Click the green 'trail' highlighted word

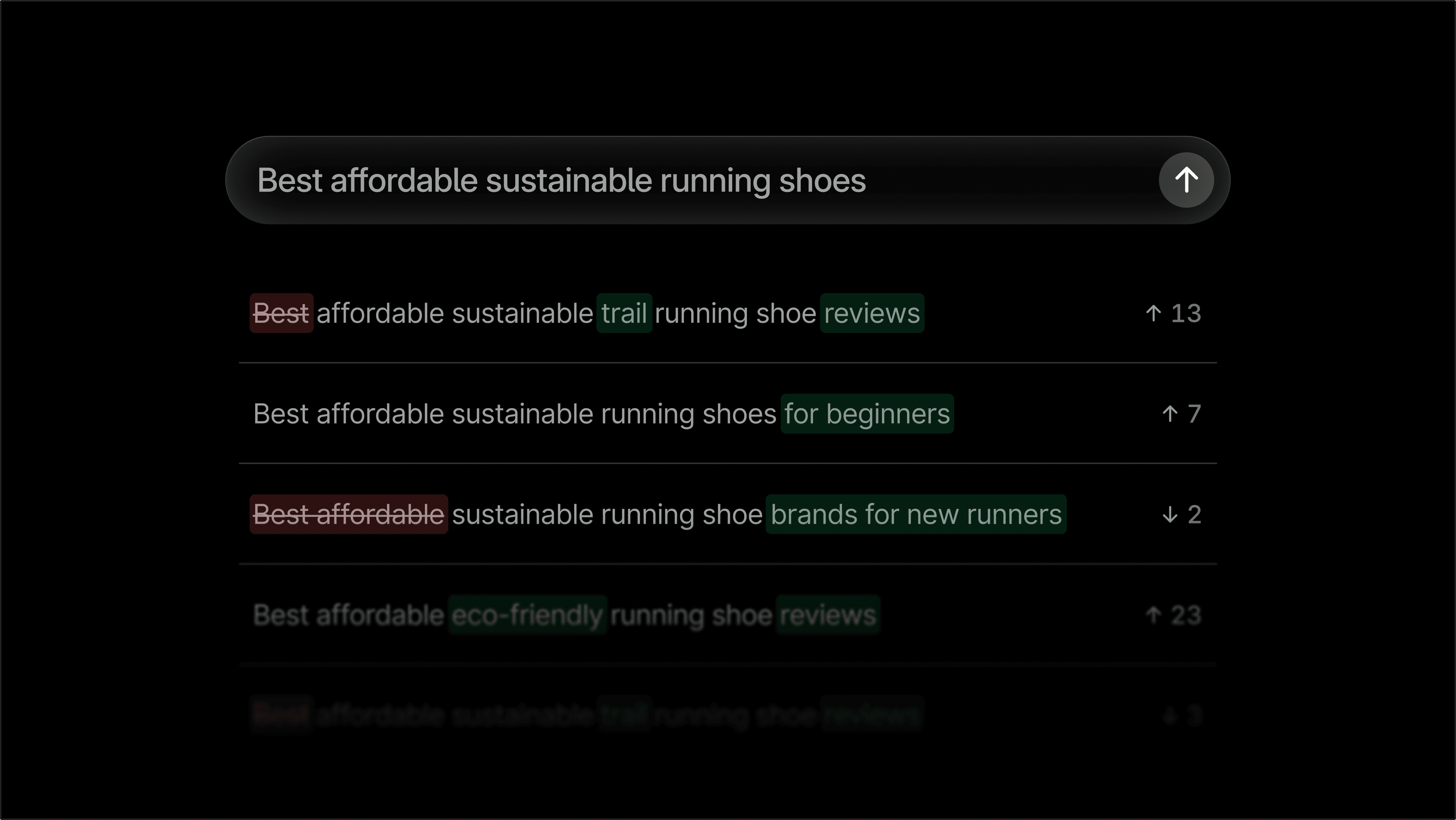pyautogui.click(x=624, y=313)
